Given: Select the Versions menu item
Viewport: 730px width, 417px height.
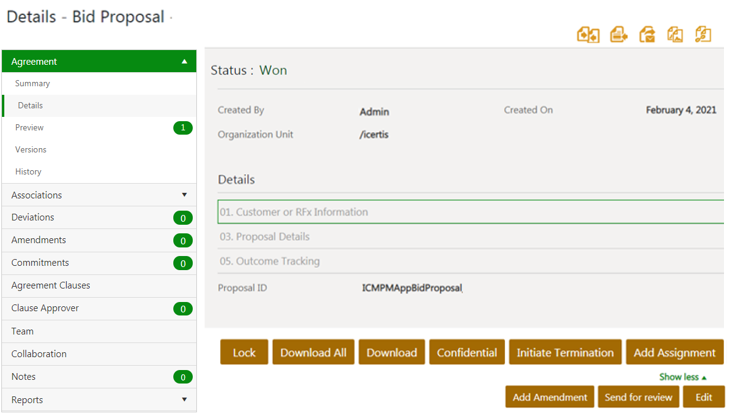Looking at the screenshot, I should click(x=31, y=149).
